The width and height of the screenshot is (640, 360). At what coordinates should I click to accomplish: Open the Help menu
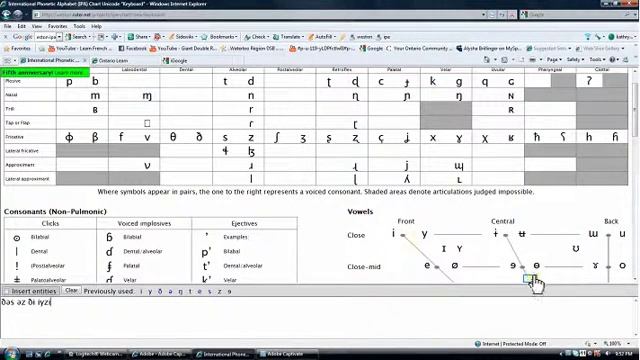[96, 26]
